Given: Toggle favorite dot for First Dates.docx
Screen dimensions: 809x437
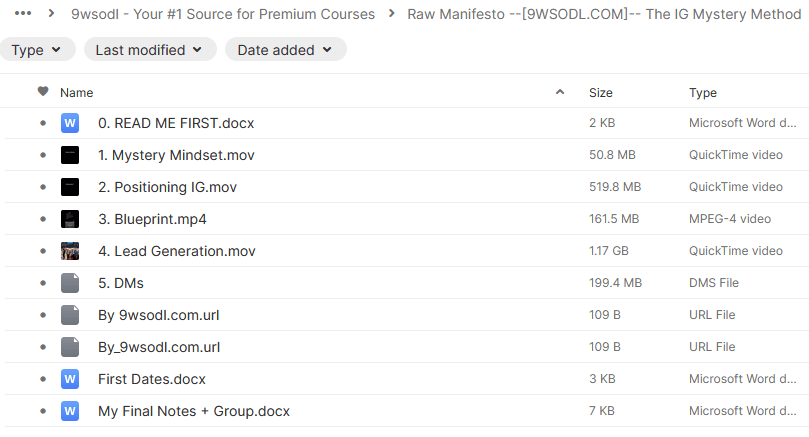Looking at the screenshot, I should (43, 379).
